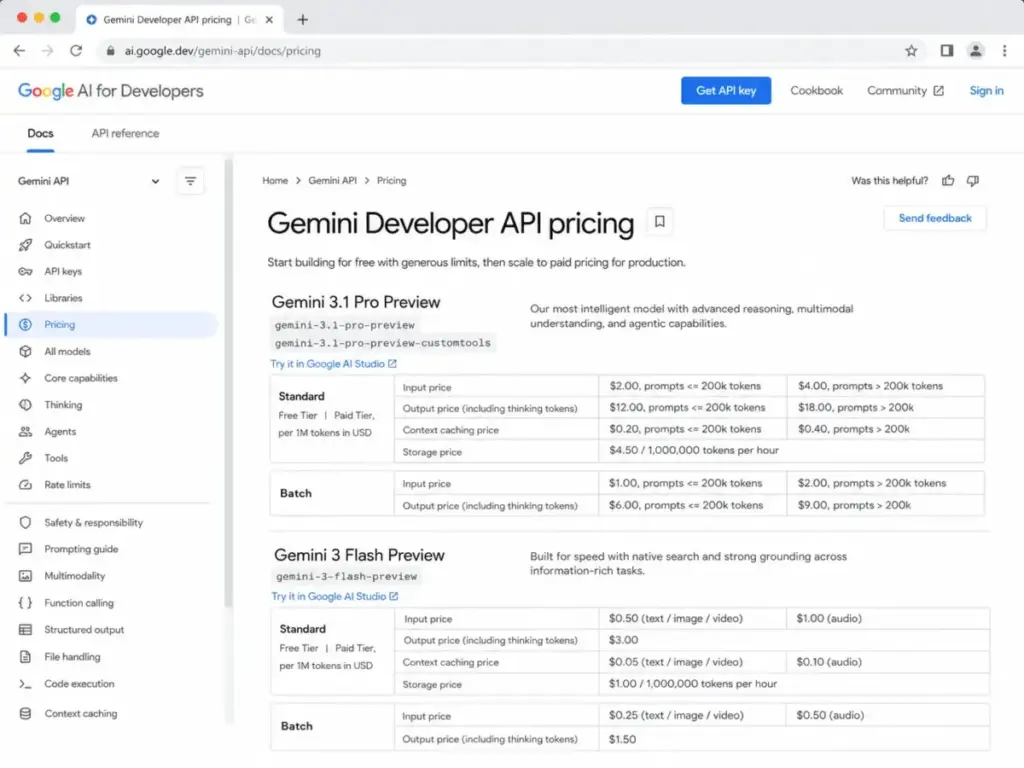Click the browser forward arrow
Image resolution: width=1024 pixels, height=768 pixels.
(x=47, y=50)
